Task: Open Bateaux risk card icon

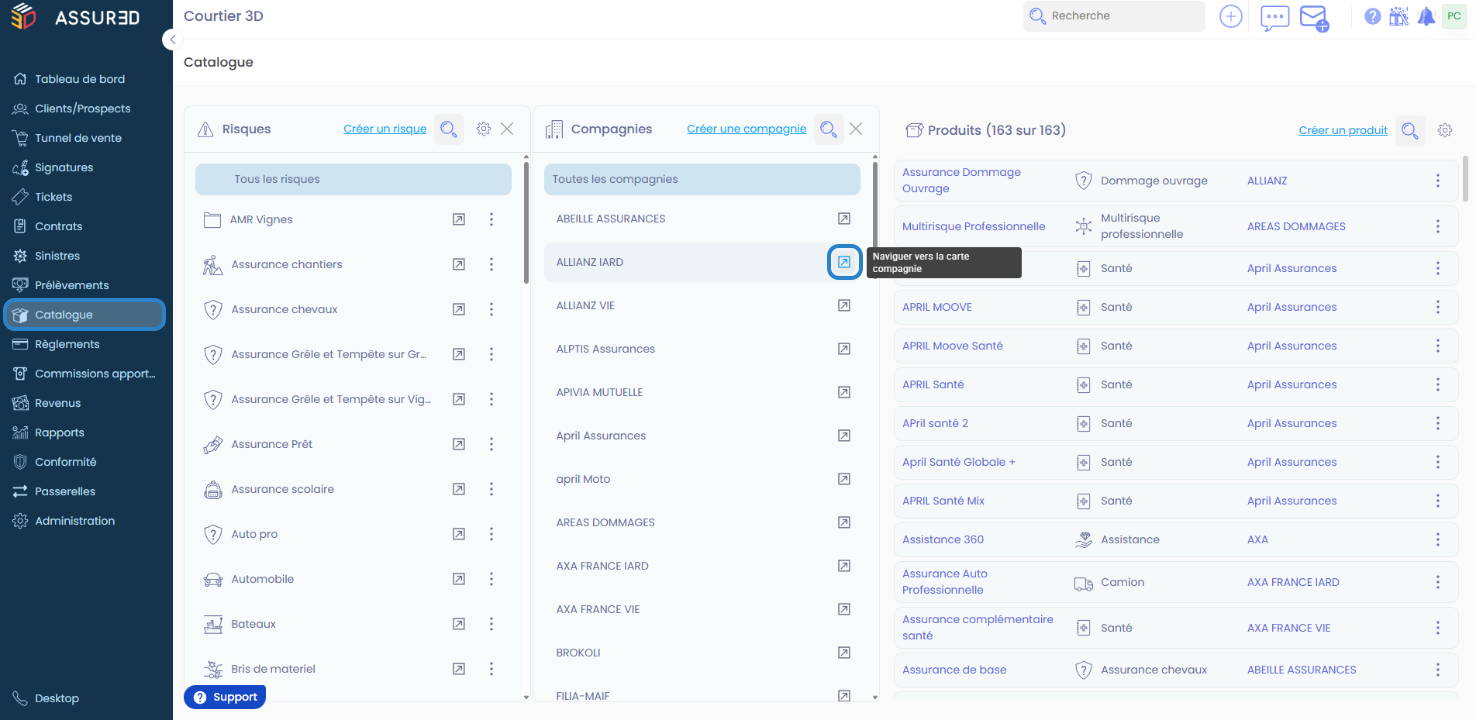Action: pyautogui.click(x=458, y=624)
